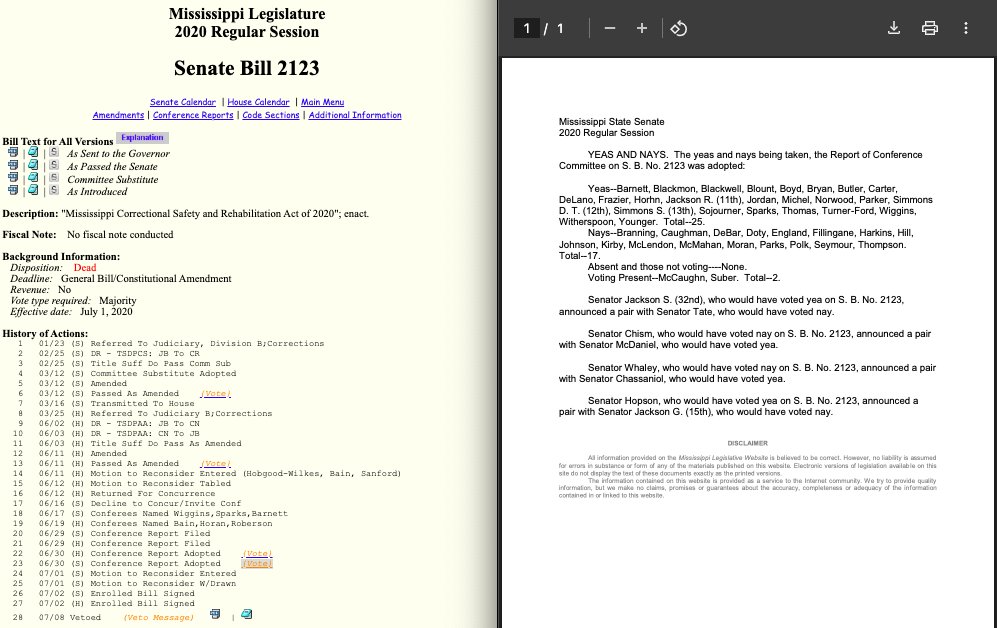Click the 'As Sent to the Governor' text
Screen dimensions: 997x628
tap(118, 154)
